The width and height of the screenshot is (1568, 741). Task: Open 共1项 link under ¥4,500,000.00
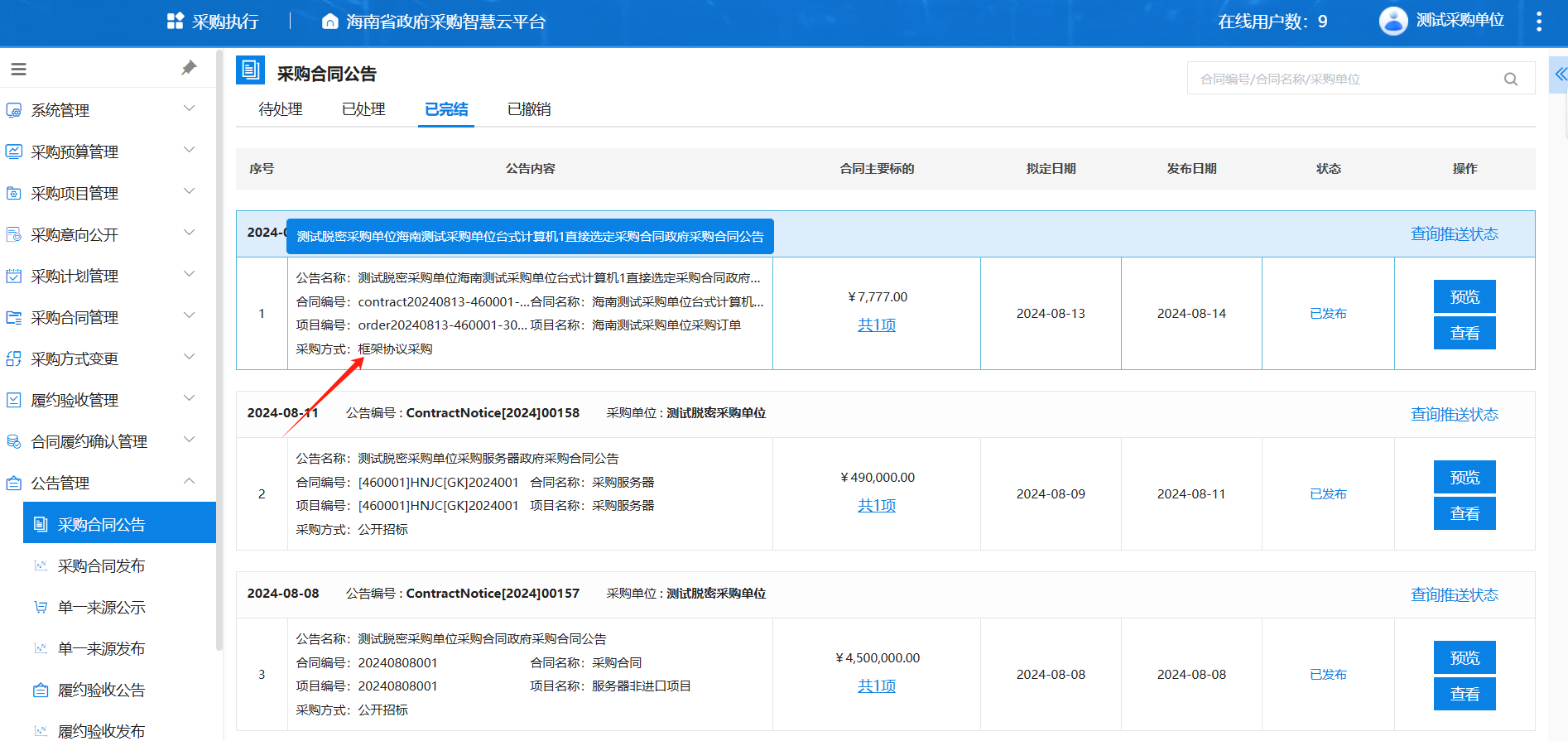pos(877,686)
